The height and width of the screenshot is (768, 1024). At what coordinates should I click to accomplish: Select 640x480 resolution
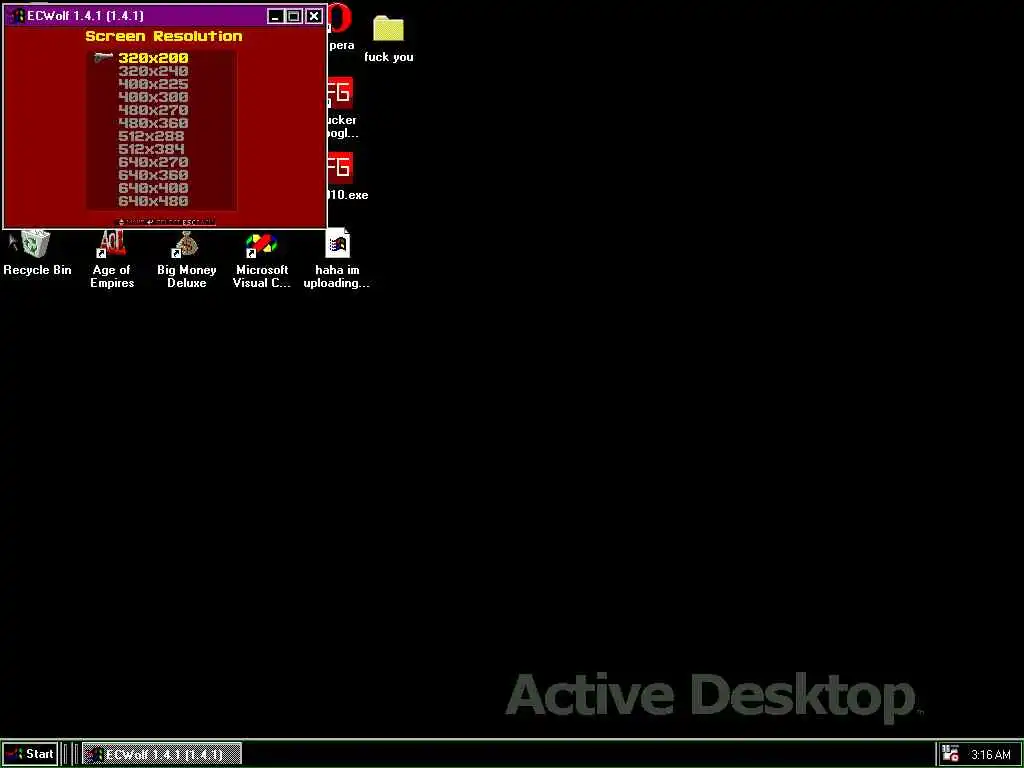pos(153,201)
